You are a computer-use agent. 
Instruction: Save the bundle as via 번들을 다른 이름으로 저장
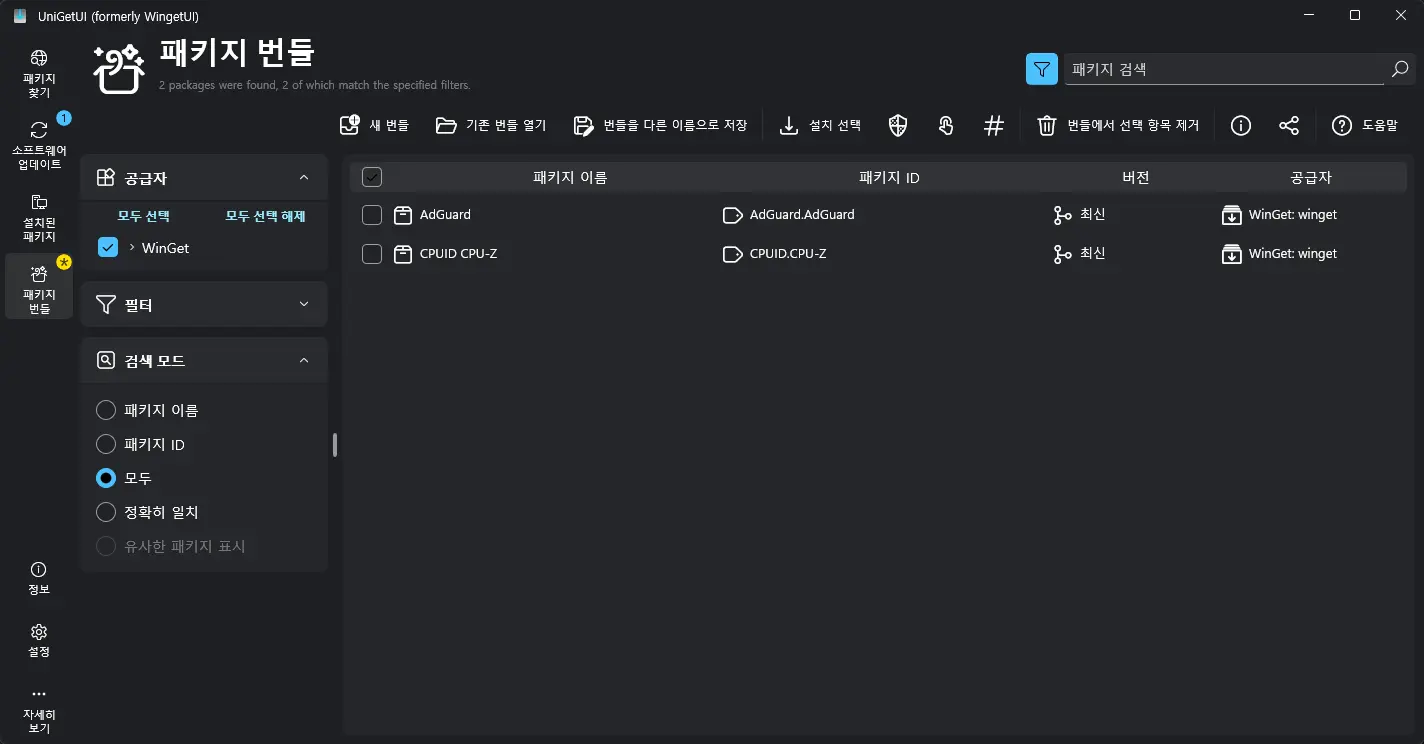[x=660, y=125]
